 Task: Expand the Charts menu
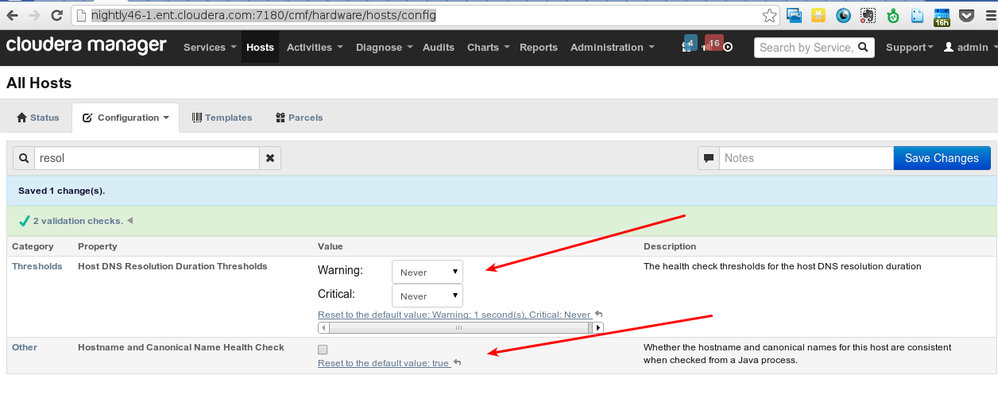coord(488,47)
